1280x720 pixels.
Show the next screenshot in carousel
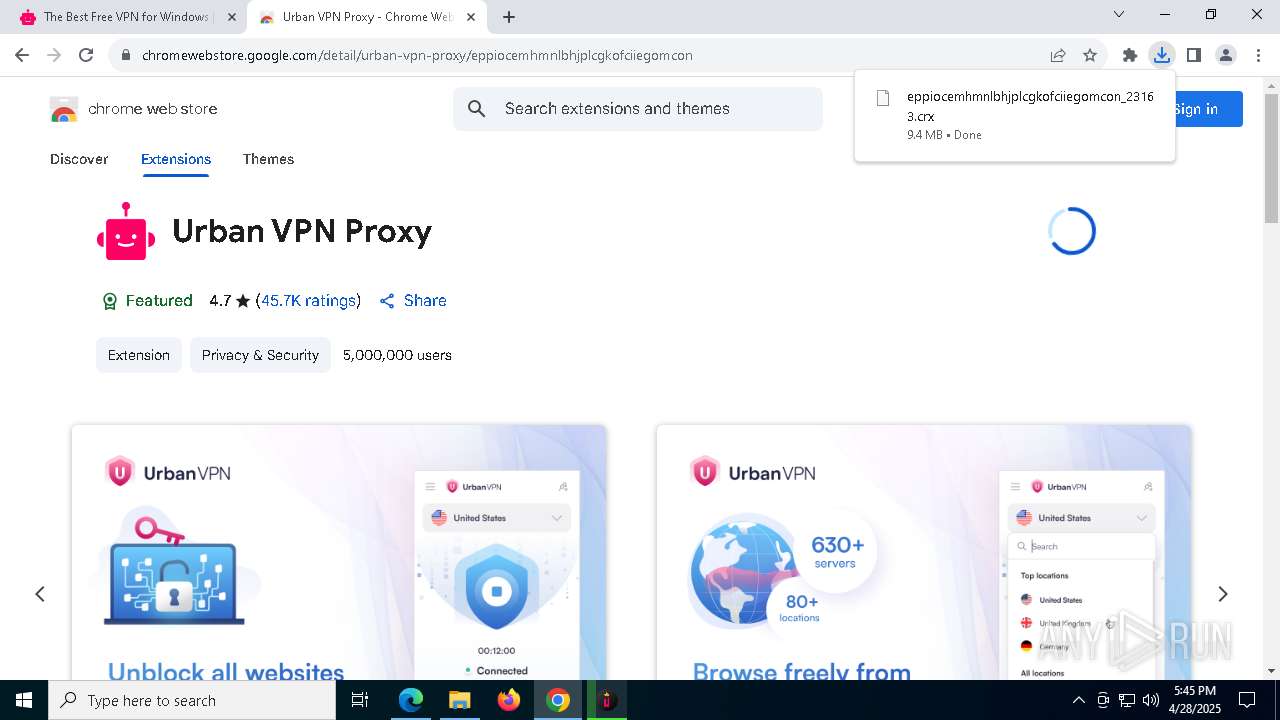coord(1222,594)
